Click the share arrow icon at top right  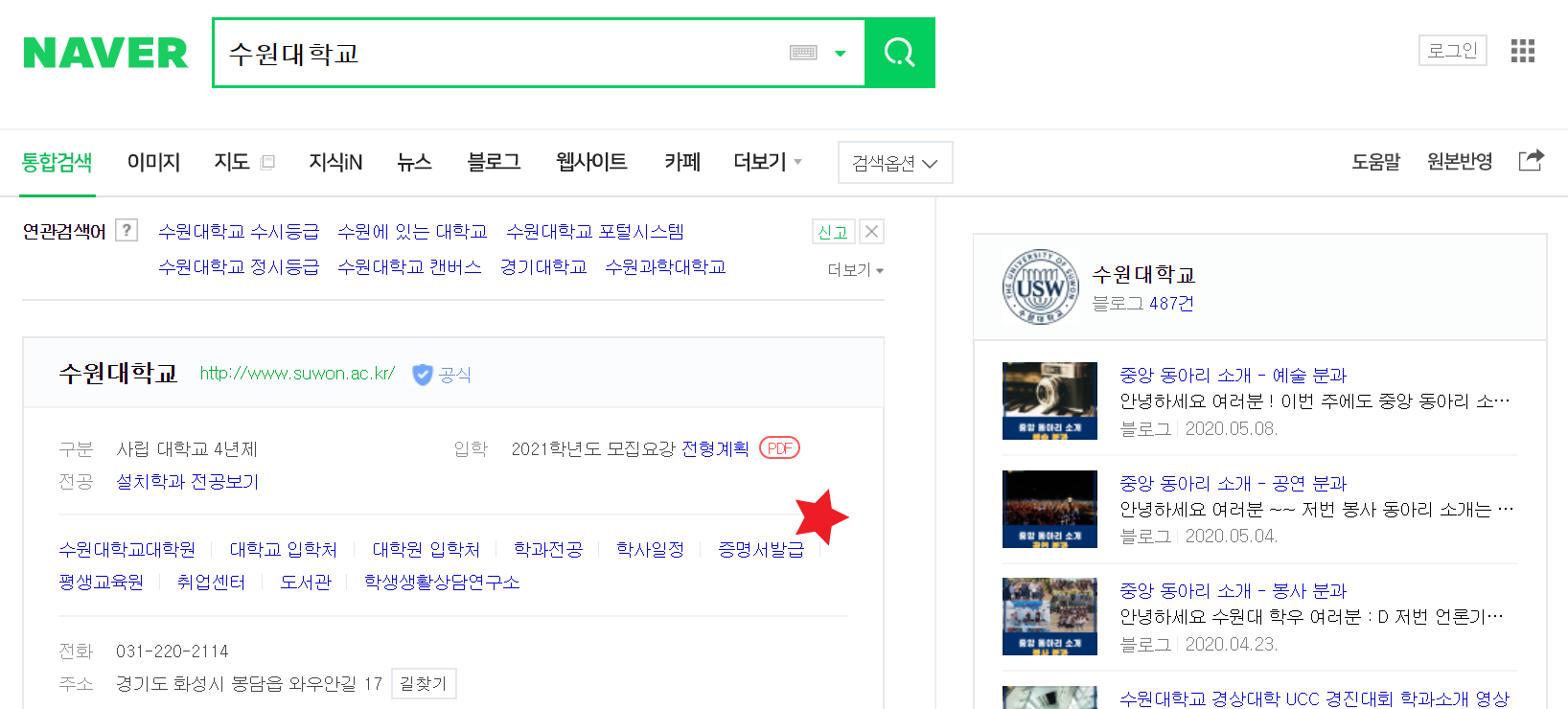(x=1532, y=160)
